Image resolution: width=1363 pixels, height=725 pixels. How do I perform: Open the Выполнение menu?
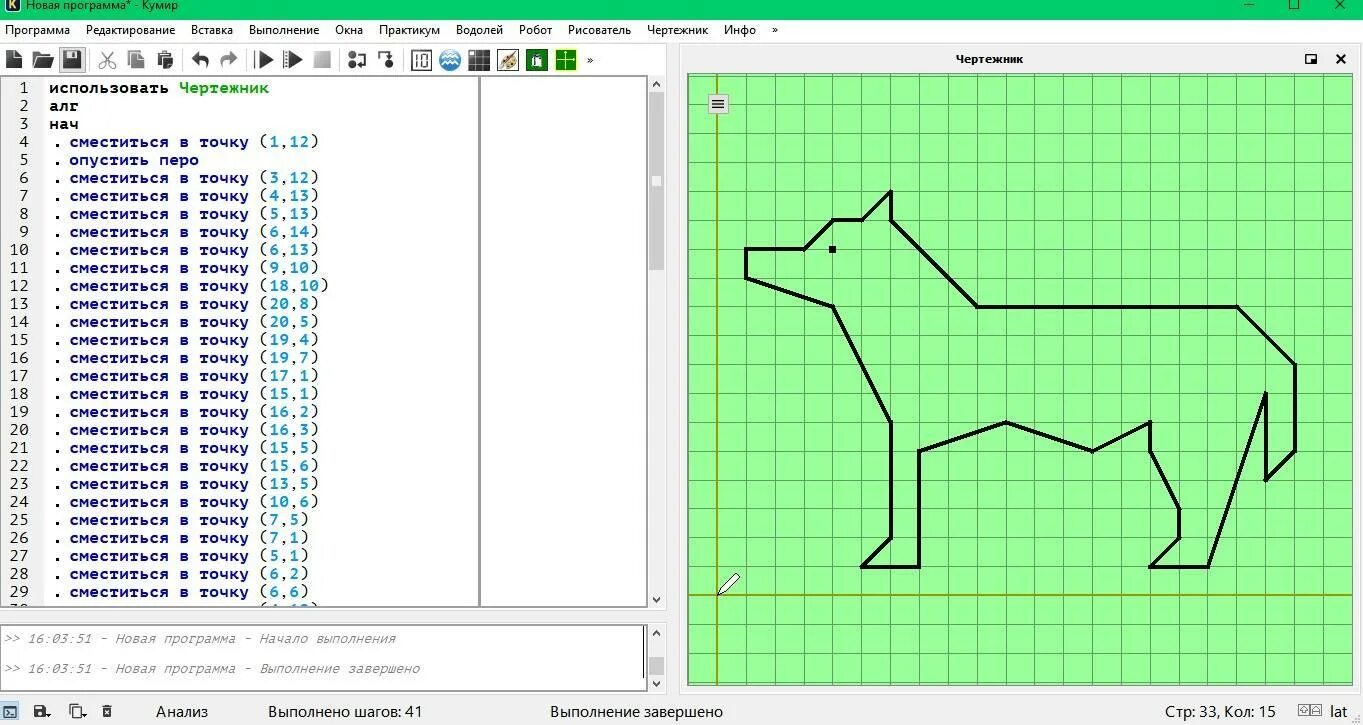(x=284, y=30)
